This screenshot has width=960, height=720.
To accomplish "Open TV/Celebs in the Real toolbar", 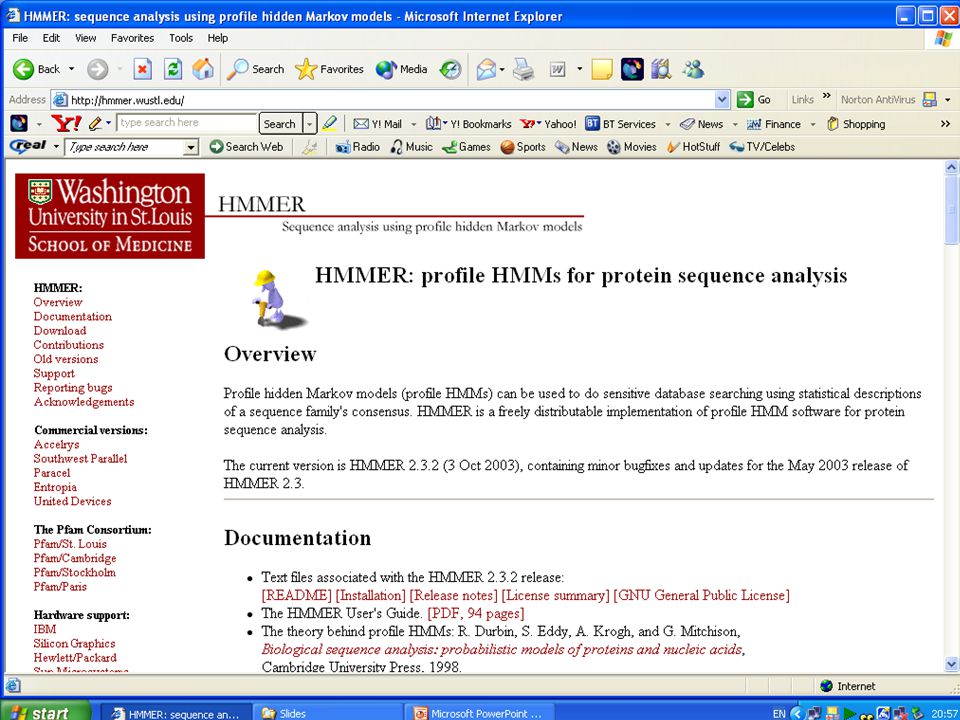I will pyautogui.click(x=762, y=147).
